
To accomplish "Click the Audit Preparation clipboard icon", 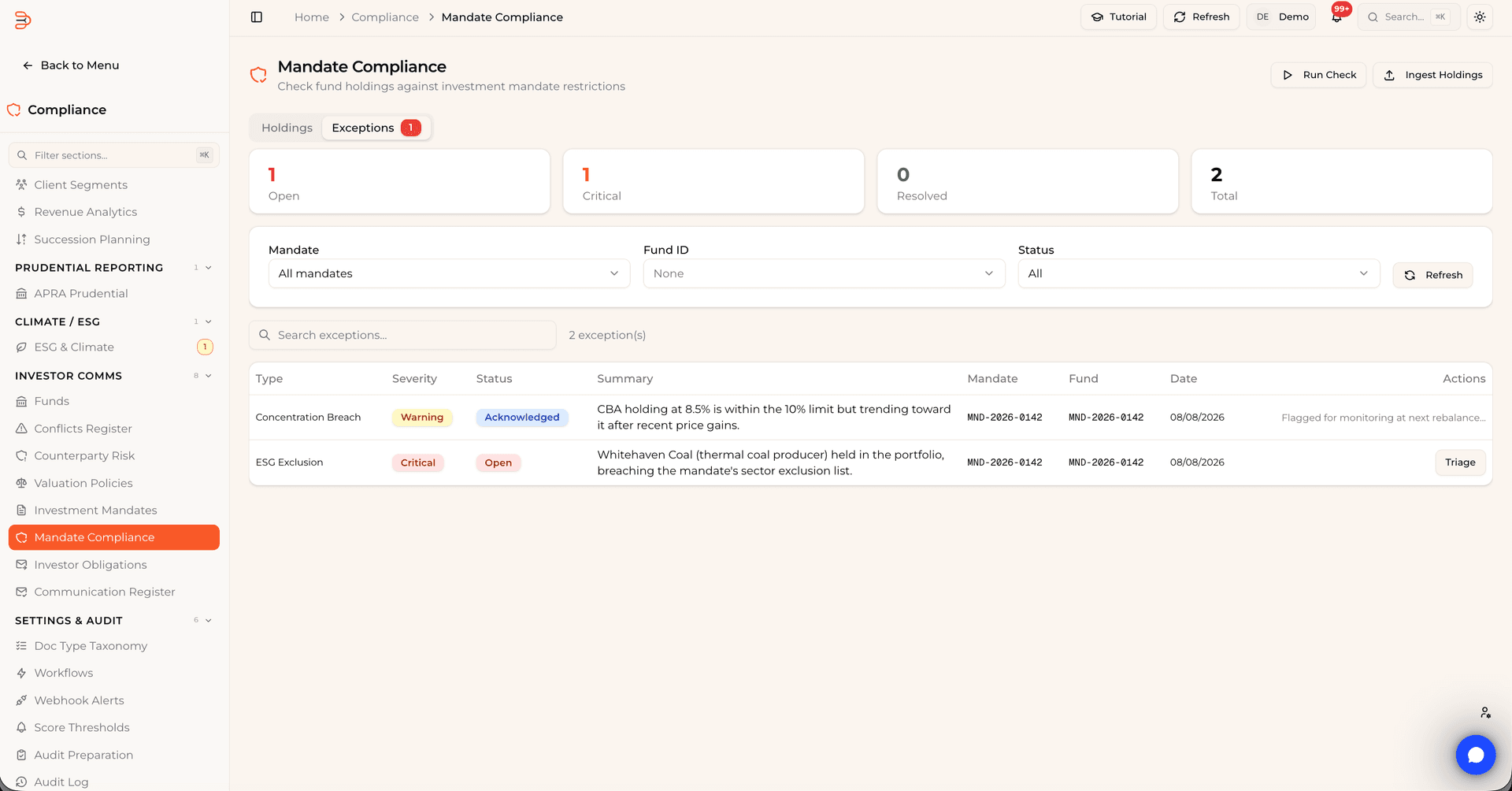I will 21,756.
